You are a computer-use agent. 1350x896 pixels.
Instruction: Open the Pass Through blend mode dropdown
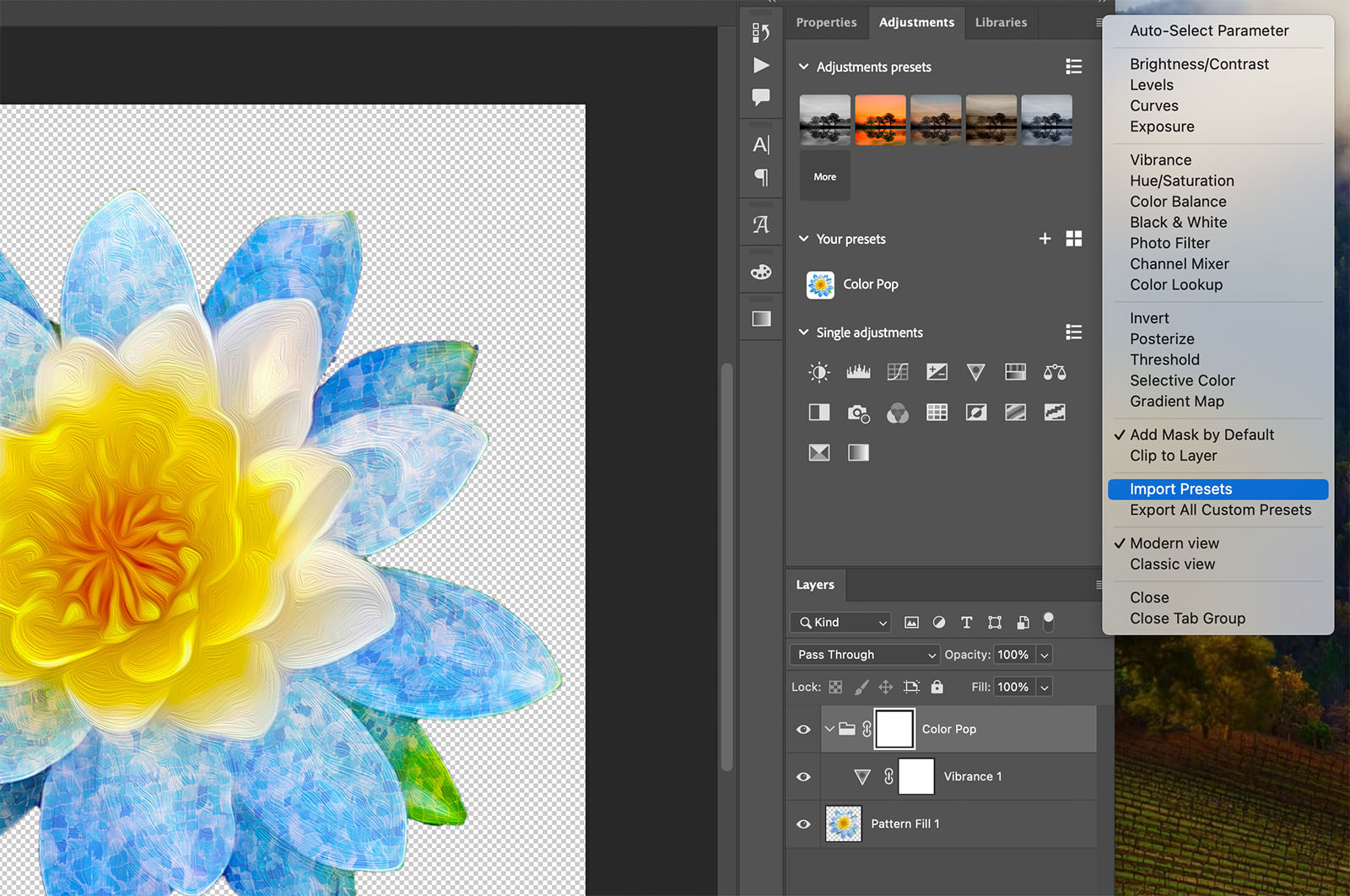click(863, 654)
